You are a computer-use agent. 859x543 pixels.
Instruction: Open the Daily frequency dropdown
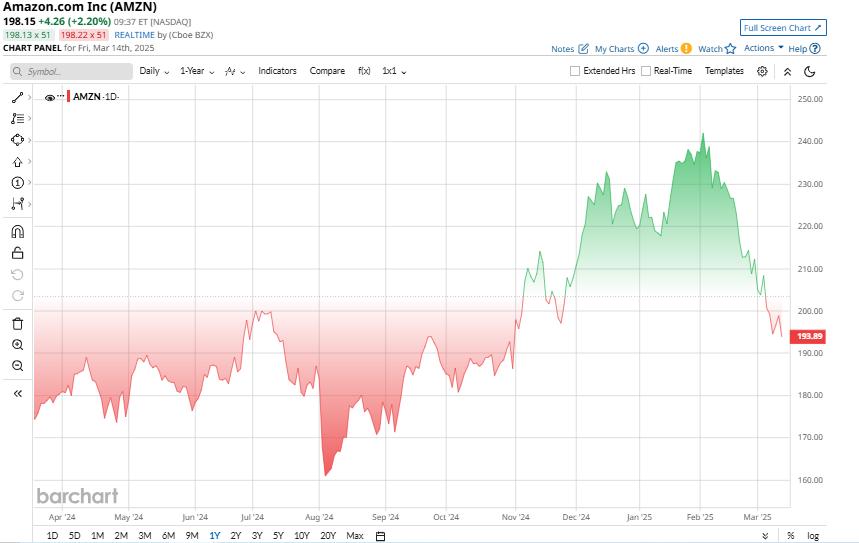(x=154, y=71)
